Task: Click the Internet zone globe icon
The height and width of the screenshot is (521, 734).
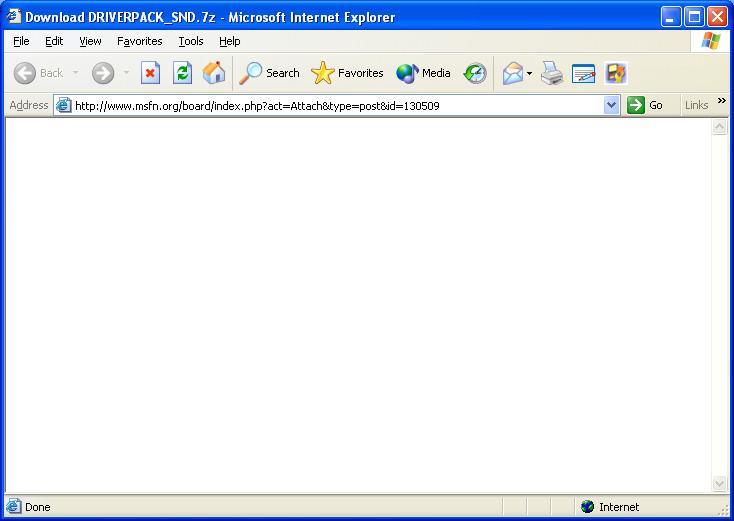Action: pyautogui.click(x=587, y=506)
